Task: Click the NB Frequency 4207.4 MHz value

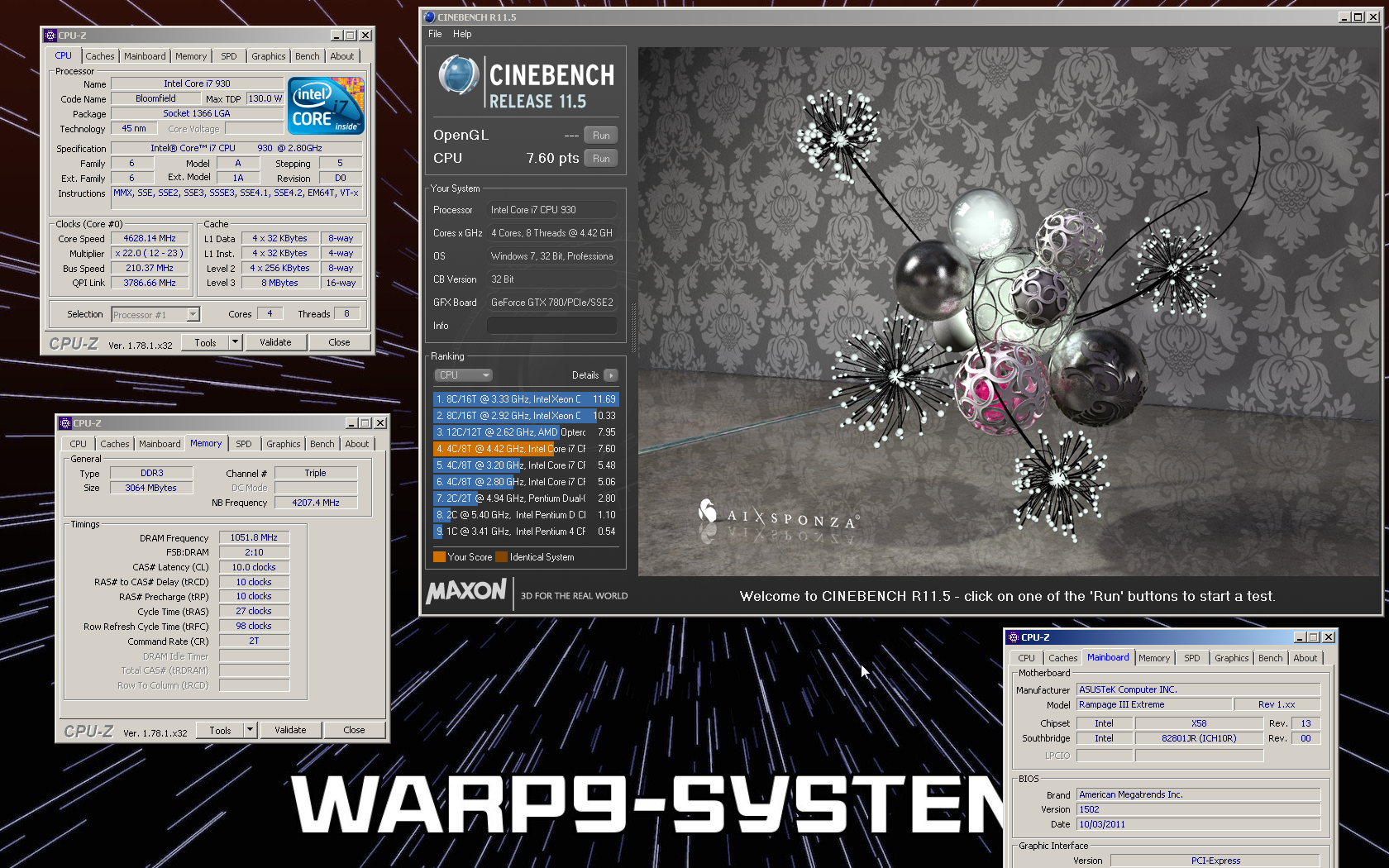Action: click(315, 503)
